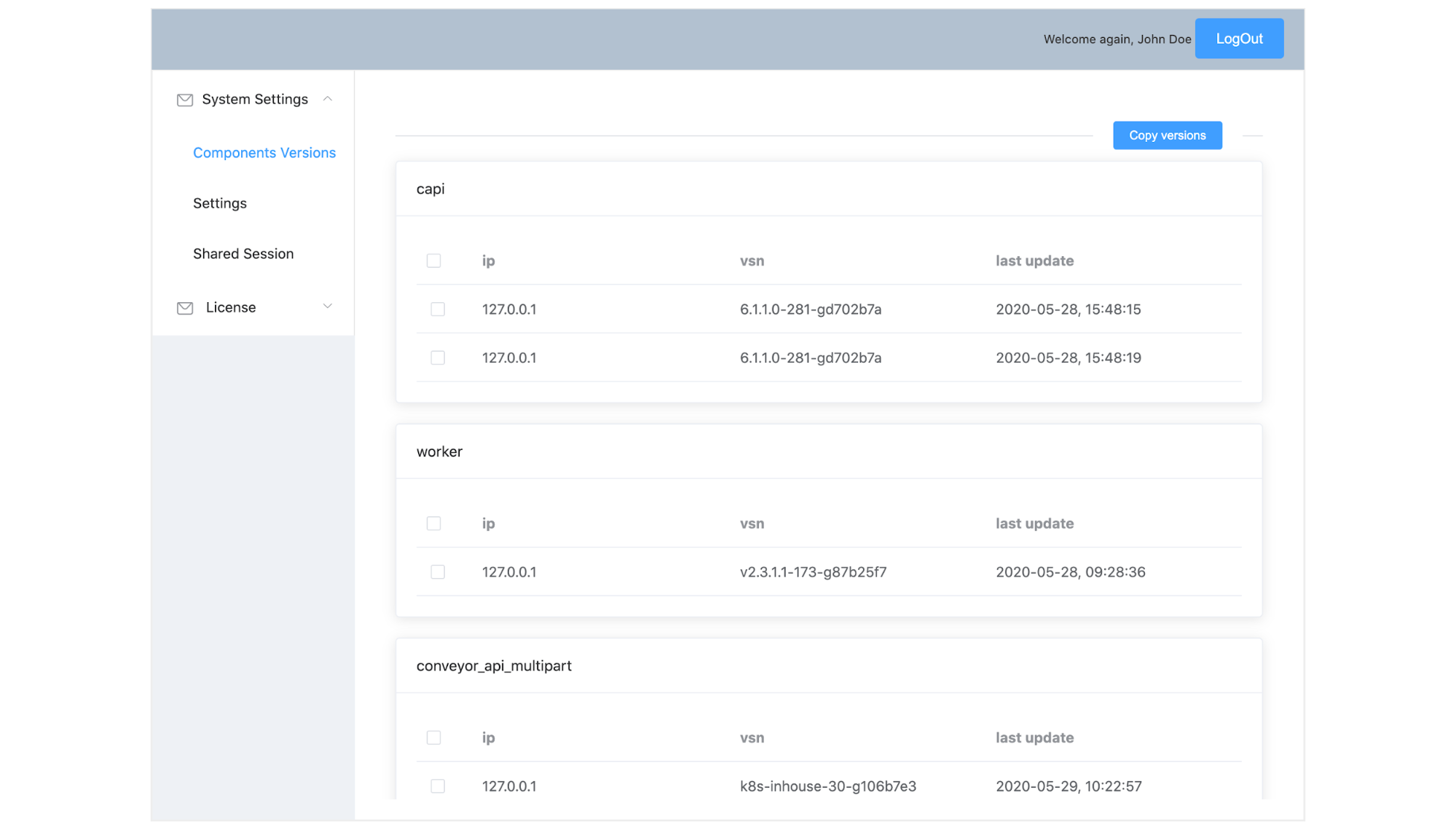
Task: Click on the worker section title
Action: tap(439, 451)
